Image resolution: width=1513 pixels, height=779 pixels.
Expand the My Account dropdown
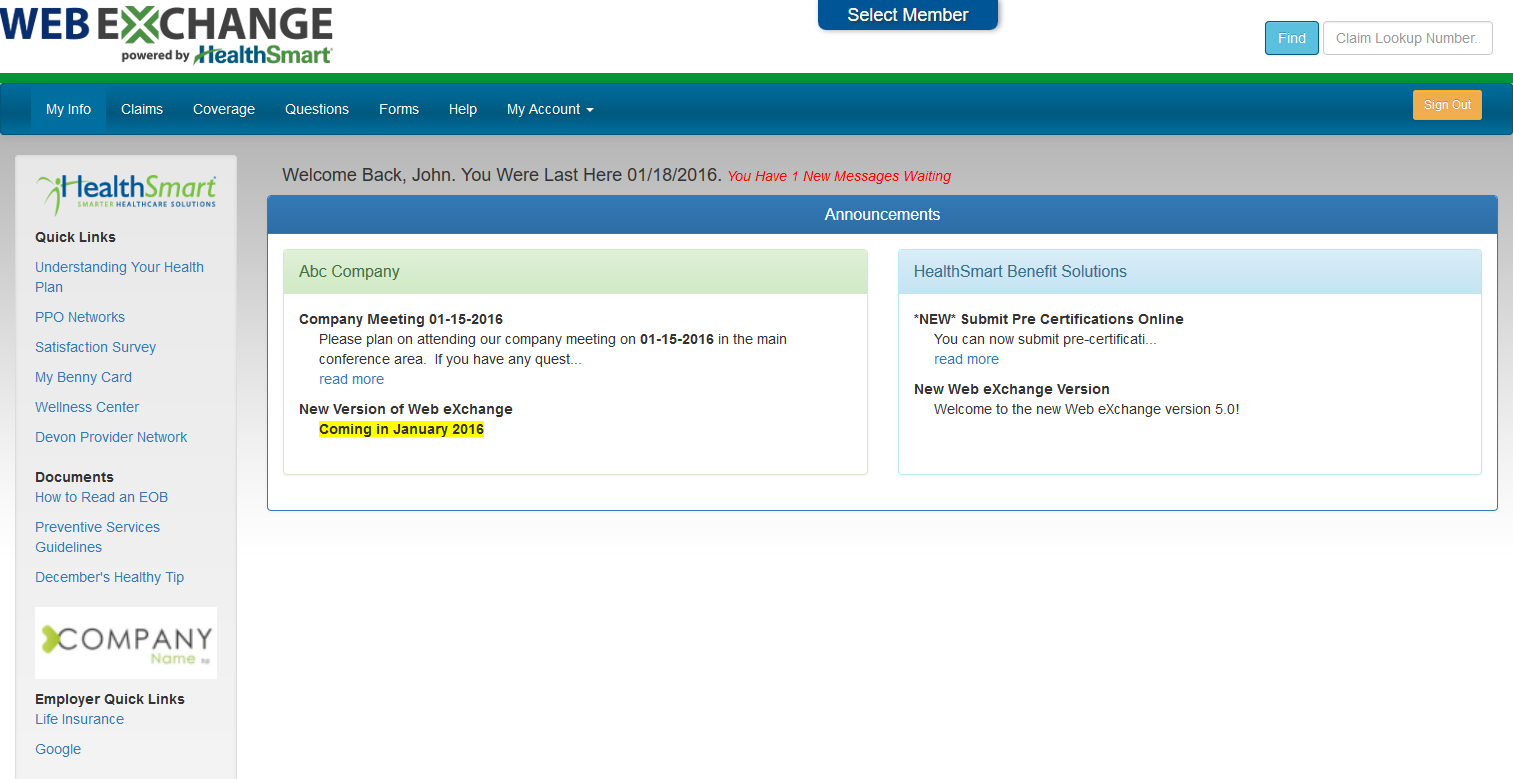click(x=550, y=109)
